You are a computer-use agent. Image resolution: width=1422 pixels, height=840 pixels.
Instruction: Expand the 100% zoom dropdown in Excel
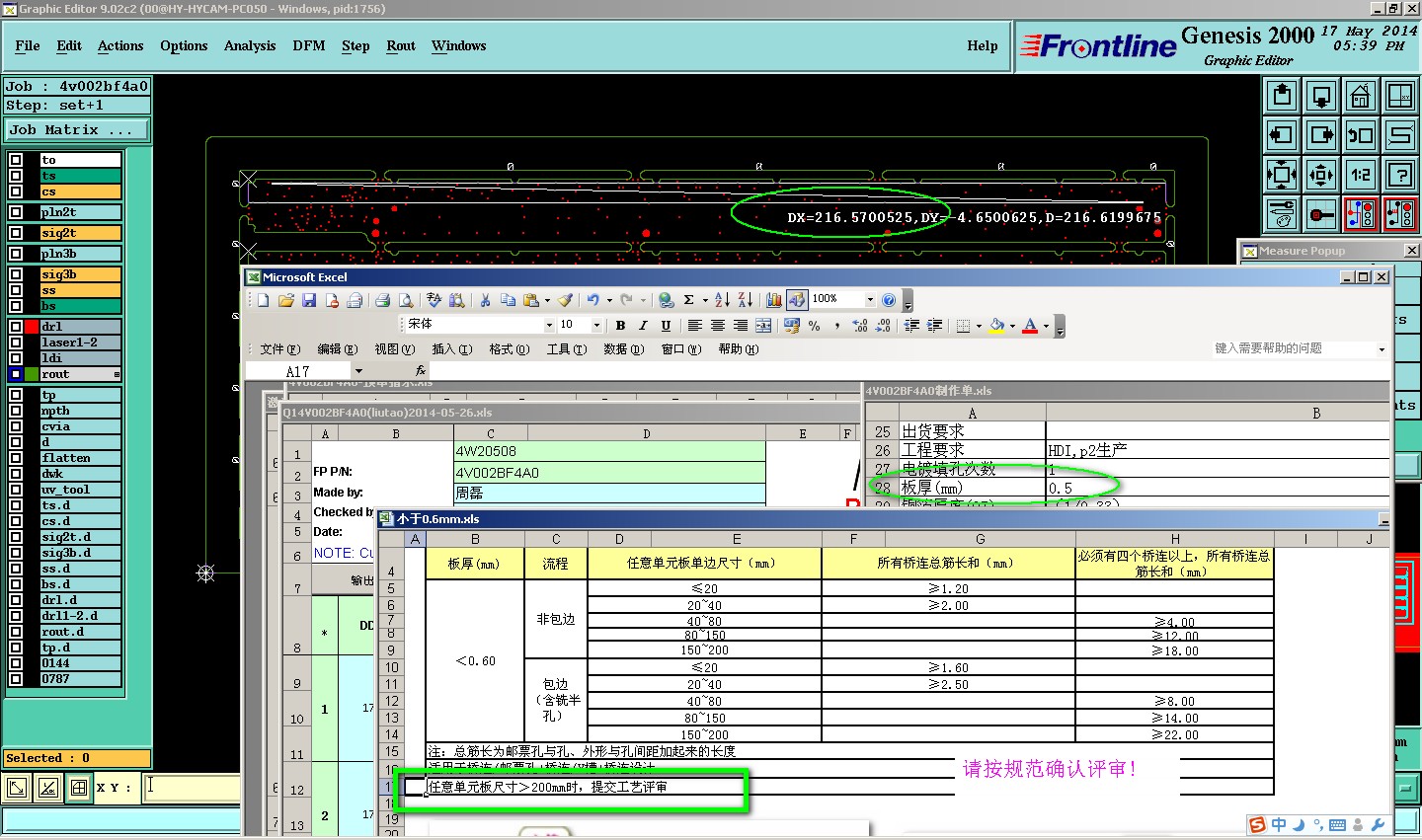870,300
